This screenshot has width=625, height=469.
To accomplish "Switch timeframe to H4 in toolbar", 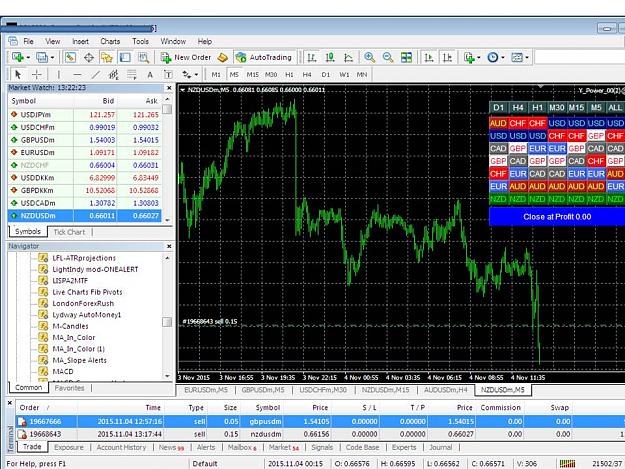I will tap(307, 75).
